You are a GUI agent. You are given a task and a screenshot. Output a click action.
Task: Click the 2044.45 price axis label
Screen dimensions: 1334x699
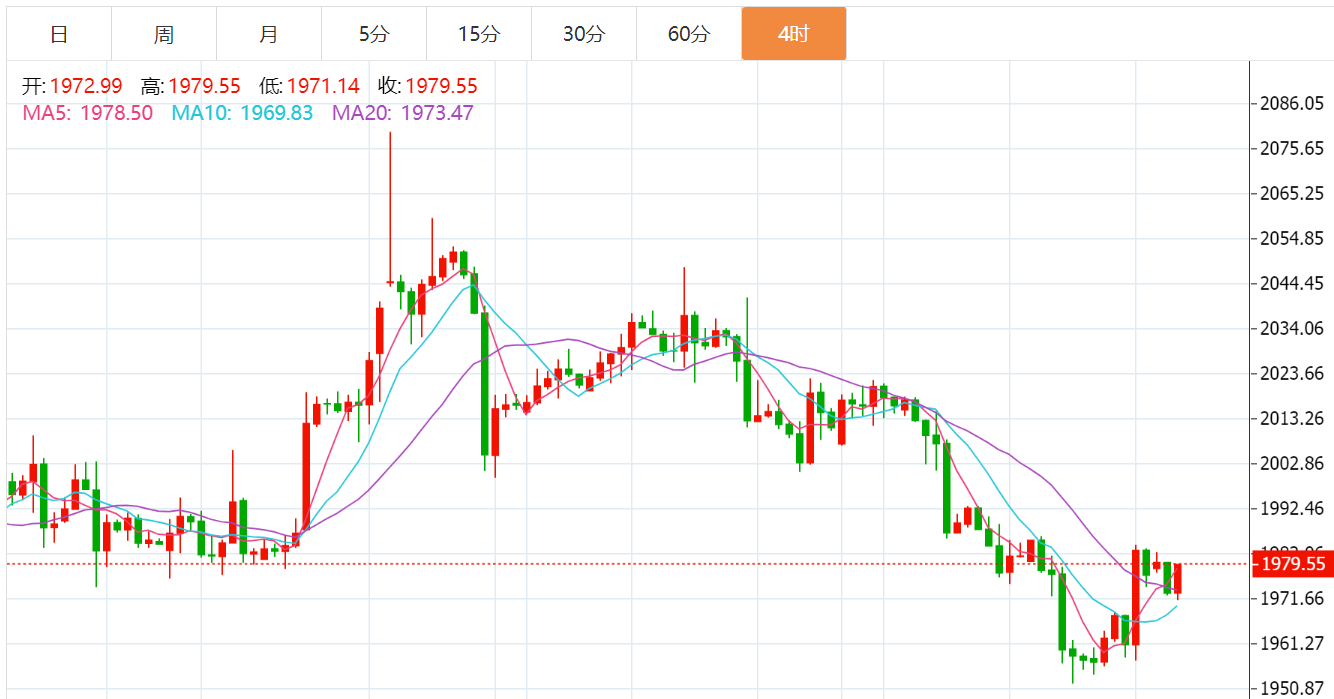pyautogui.click(x=1293, y=284)
